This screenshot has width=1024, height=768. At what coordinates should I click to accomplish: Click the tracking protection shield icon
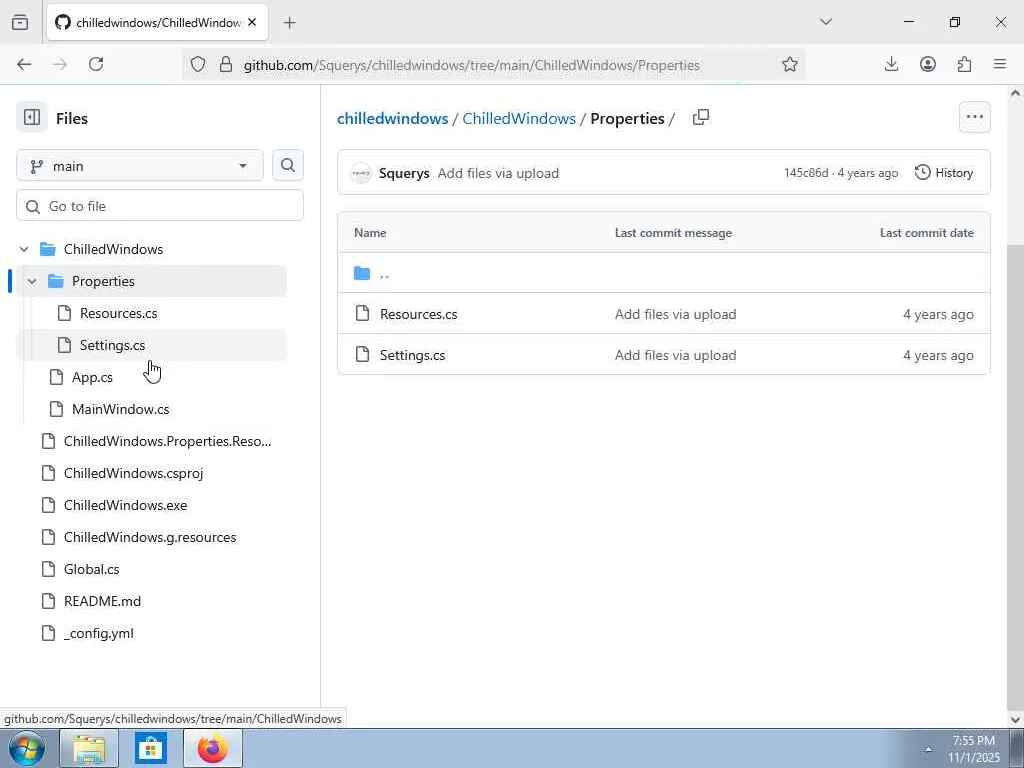click(198, 64)
